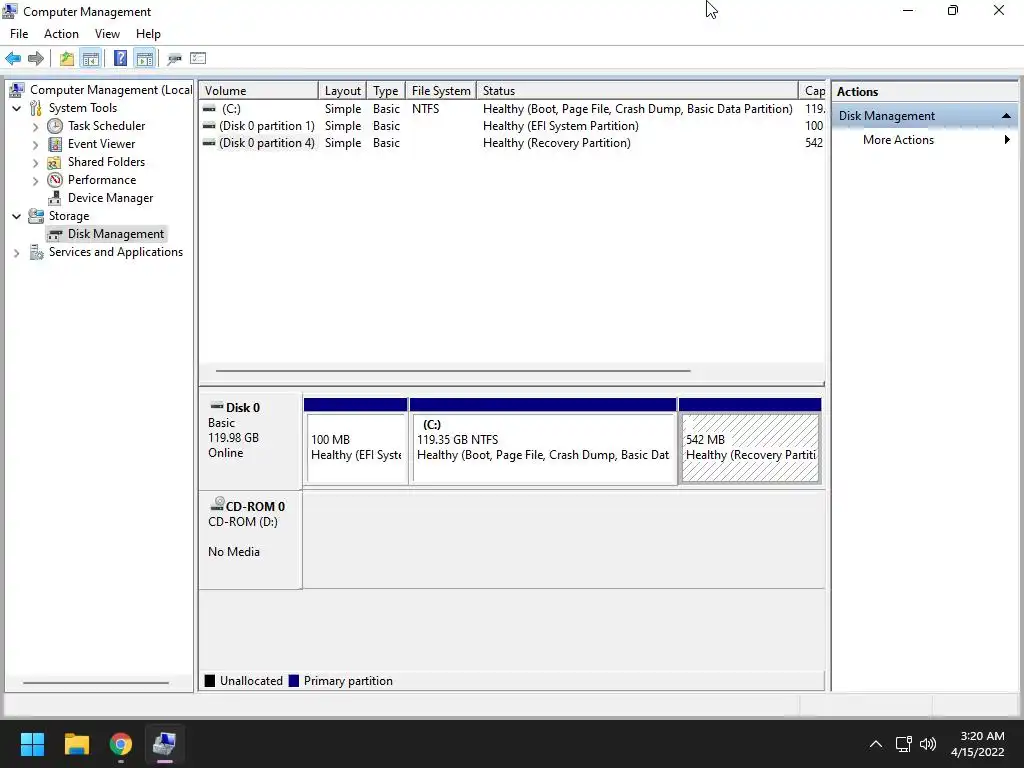Viewport: 1024px width, 768px height.
Task: Select Device Manager in the tree
Action: coord(110,198)
